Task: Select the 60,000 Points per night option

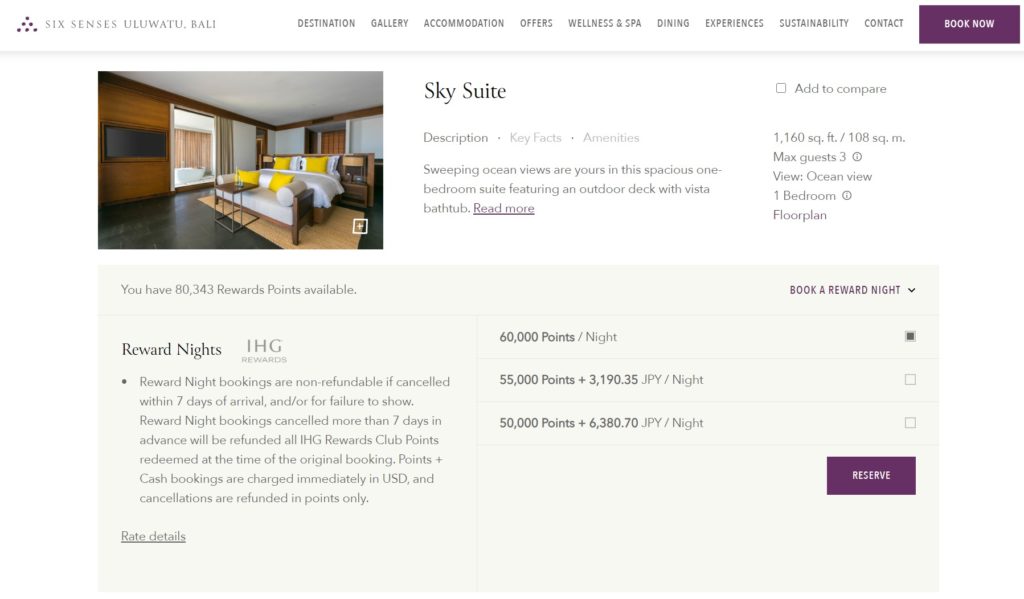Action: 910,337
